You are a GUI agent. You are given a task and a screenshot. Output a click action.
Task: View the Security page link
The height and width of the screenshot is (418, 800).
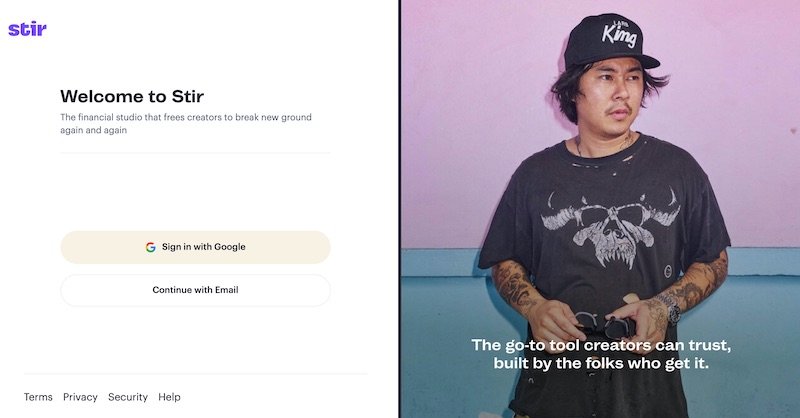click(128, 397)
